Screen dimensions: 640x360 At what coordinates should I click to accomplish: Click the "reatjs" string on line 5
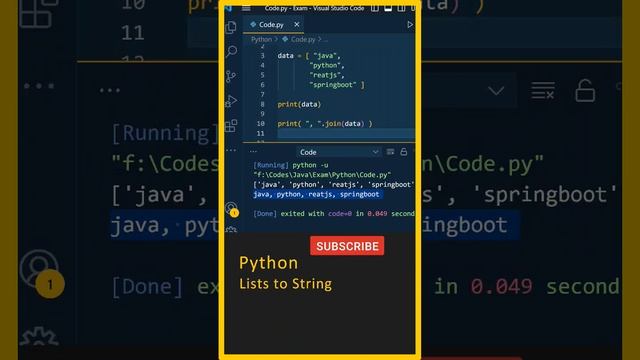click(x=325, y=75)
